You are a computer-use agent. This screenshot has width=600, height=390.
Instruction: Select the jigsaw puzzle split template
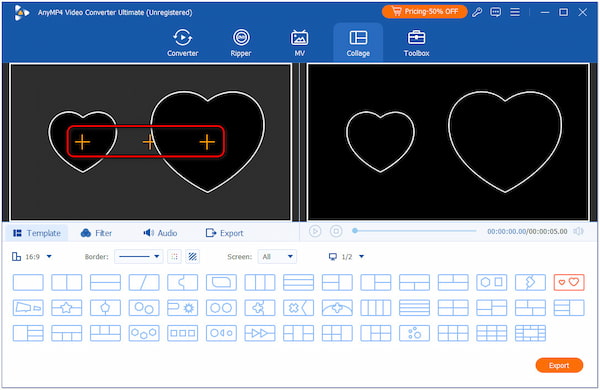[x=183, y=282]
